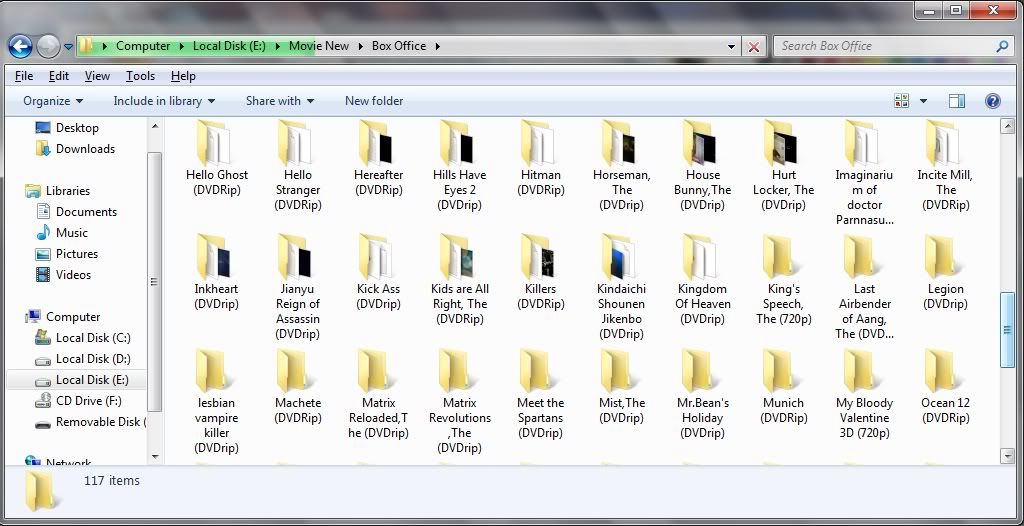This screenshot has height=526, width=1024.
Task: Open the Hello Ghost (DVDRip) folder
Action: [x=217, y=158]
